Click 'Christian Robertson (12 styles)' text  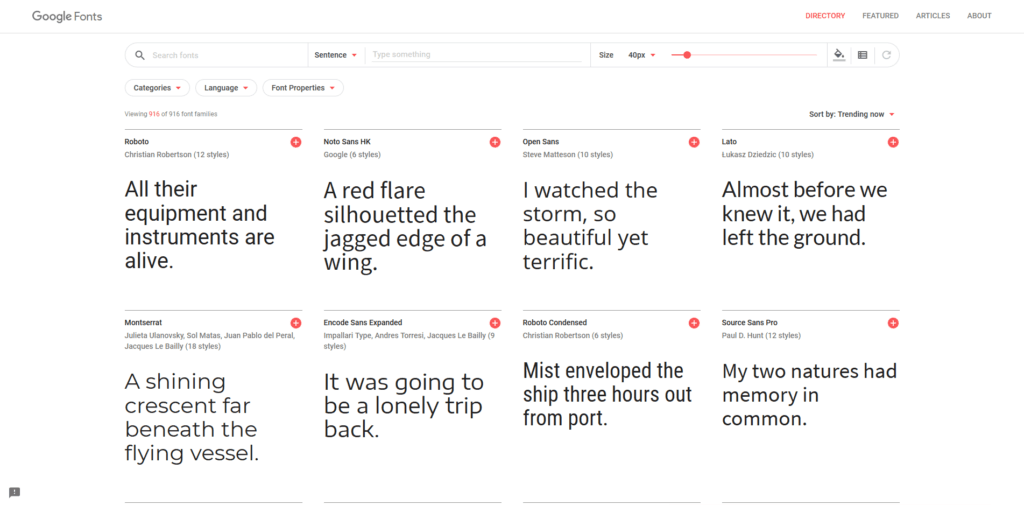pos(177,155)
